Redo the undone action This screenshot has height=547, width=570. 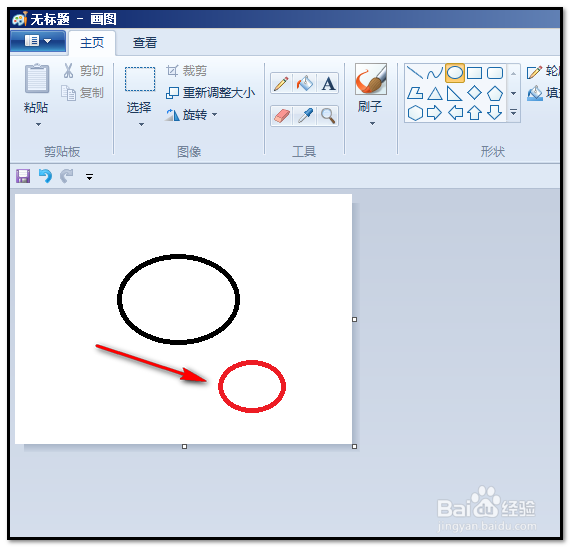click(67, 176)
